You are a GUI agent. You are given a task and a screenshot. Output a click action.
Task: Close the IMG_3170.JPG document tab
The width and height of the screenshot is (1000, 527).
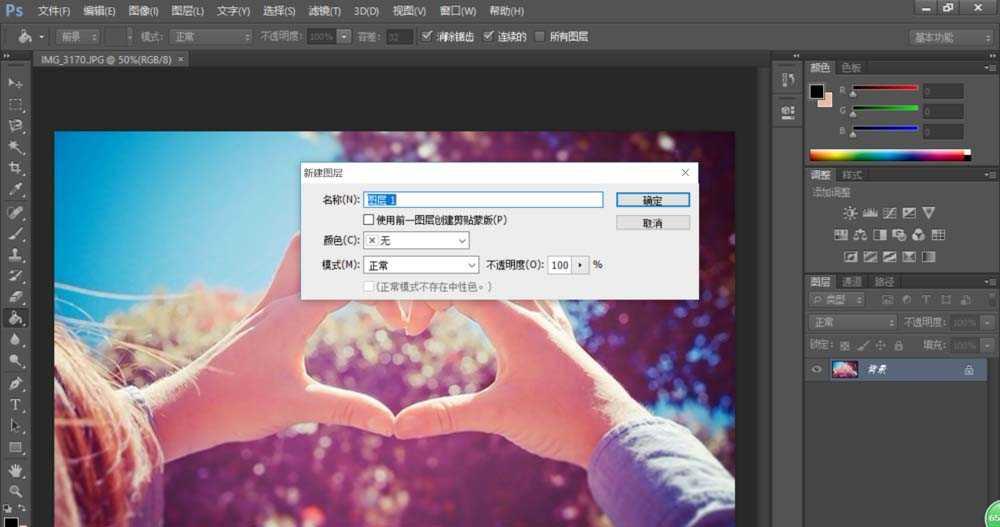coord(181,59)
